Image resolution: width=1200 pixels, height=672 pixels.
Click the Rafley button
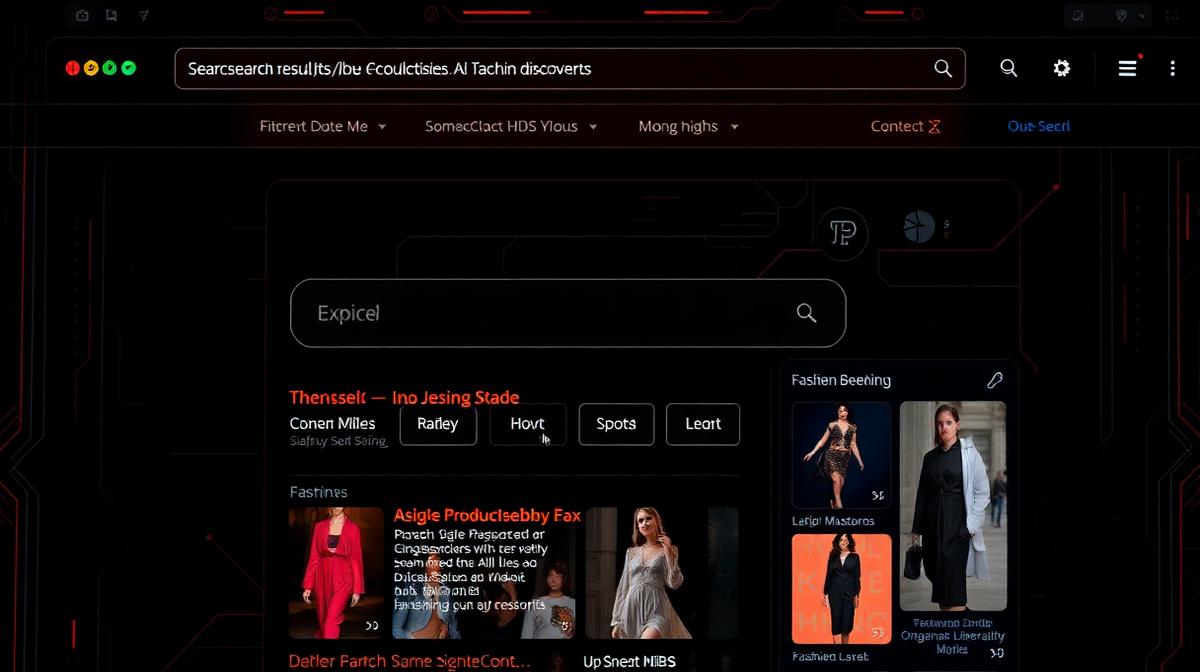pos(438,424)
